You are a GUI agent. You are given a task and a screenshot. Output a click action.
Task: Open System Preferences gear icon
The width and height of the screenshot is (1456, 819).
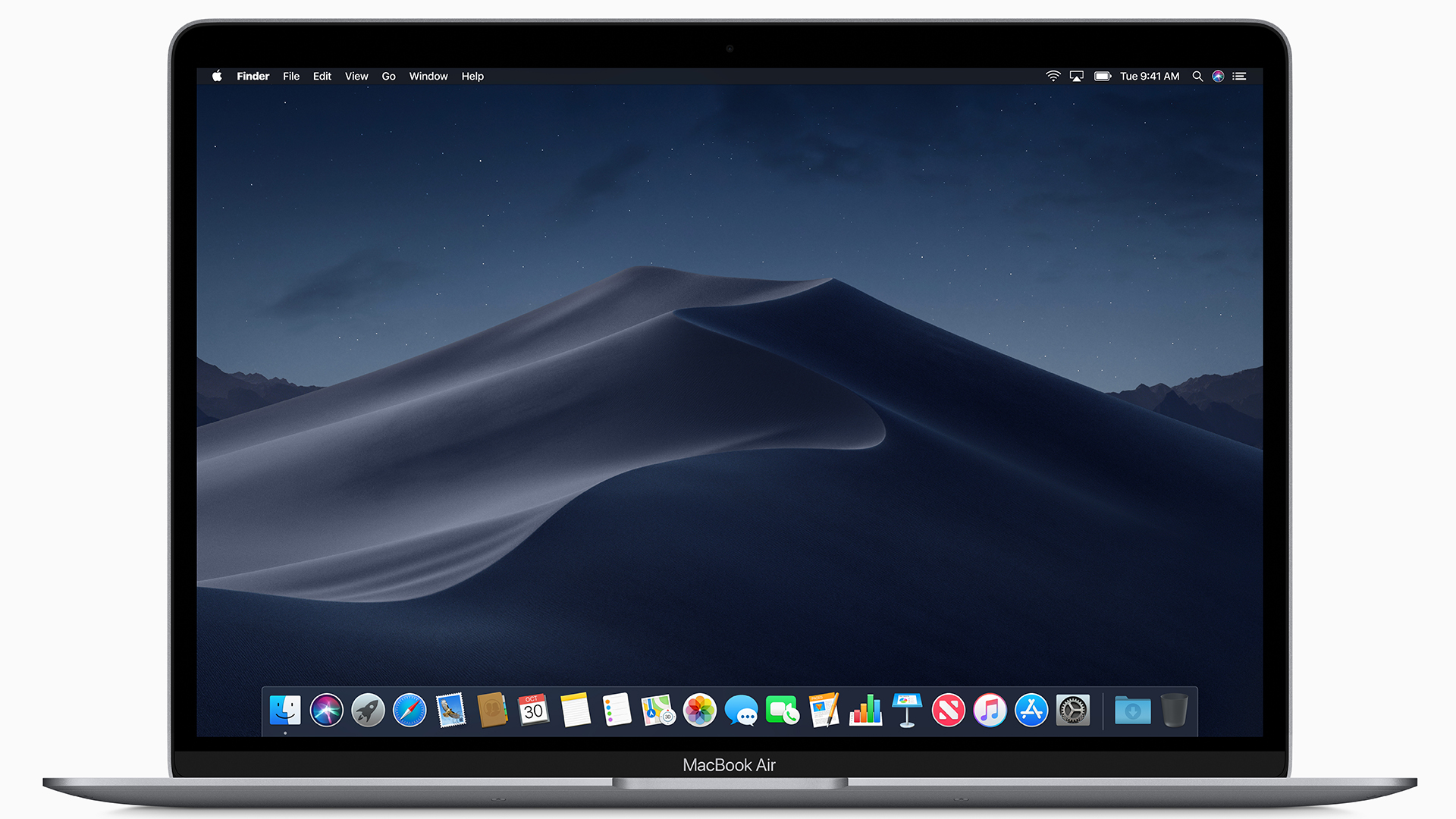tap(1073, 711)
